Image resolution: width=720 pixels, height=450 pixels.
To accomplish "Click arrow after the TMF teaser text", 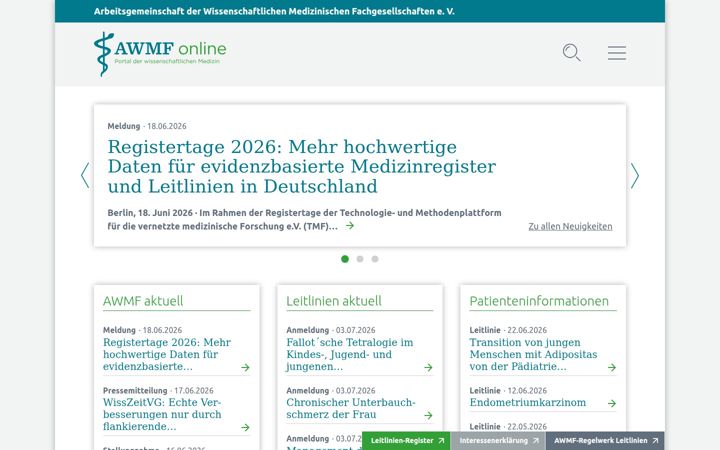I will pyautogui.click(x=350, y=225).
